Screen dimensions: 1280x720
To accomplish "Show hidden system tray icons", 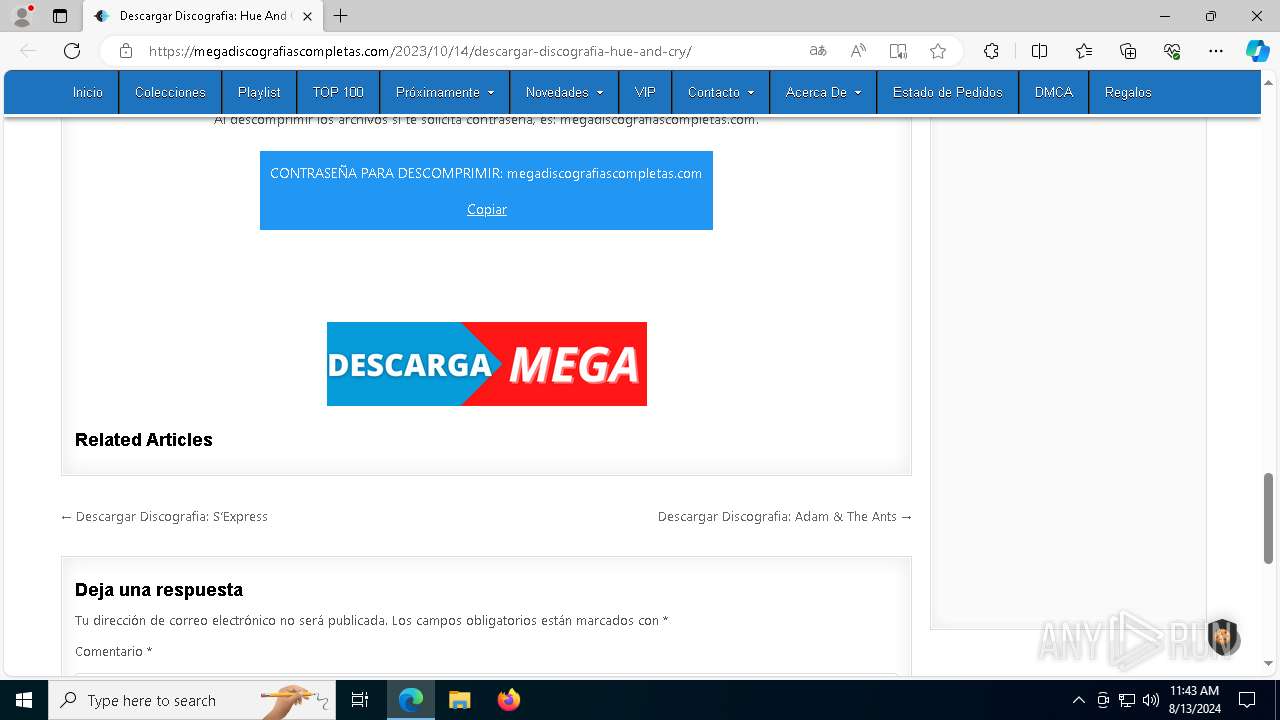I will coord(1078,700).
